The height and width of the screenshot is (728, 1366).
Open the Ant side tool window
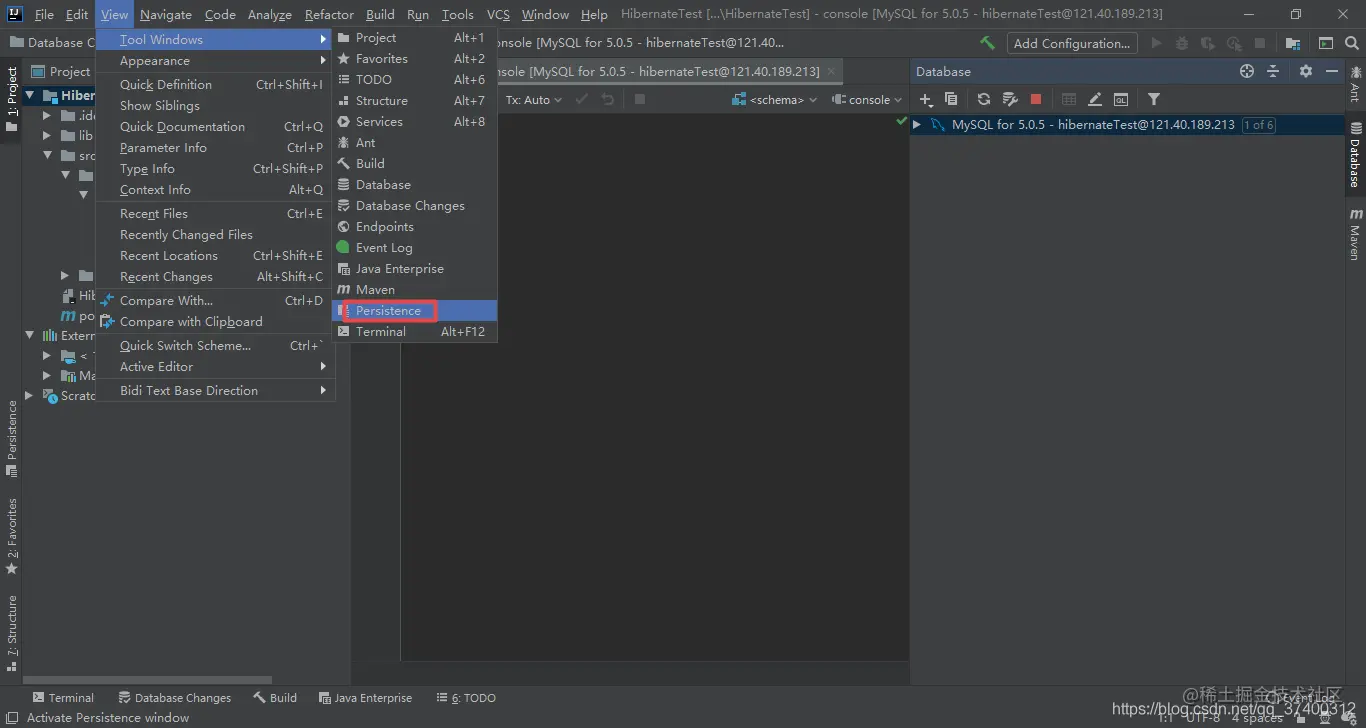click(1356, 84)
